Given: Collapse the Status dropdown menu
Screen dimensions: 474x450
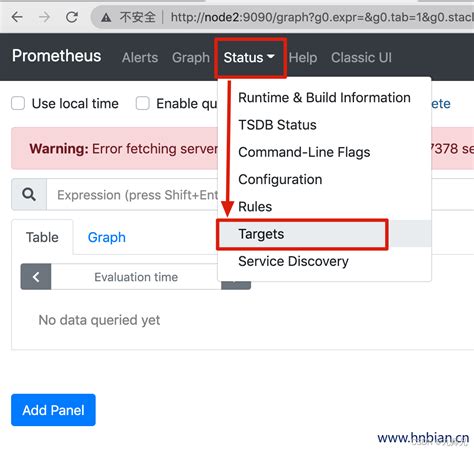Looking at the screenshot, I should (249, 58).
